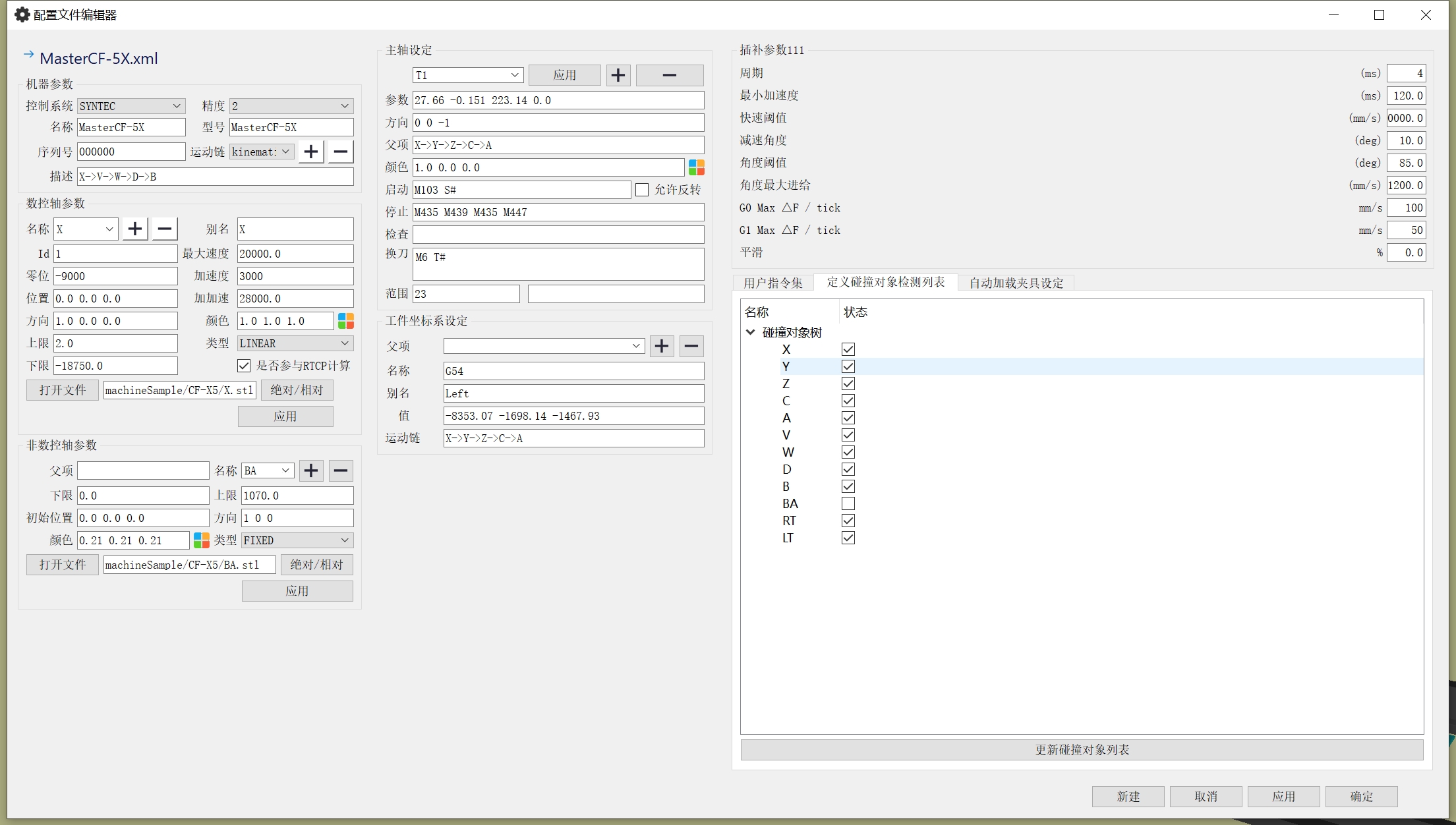Image resolution: width=1456 pixels, height=825 pixels.
Task: Click 应用 button beside spindle T1
Action: click(x=565, y=75)
